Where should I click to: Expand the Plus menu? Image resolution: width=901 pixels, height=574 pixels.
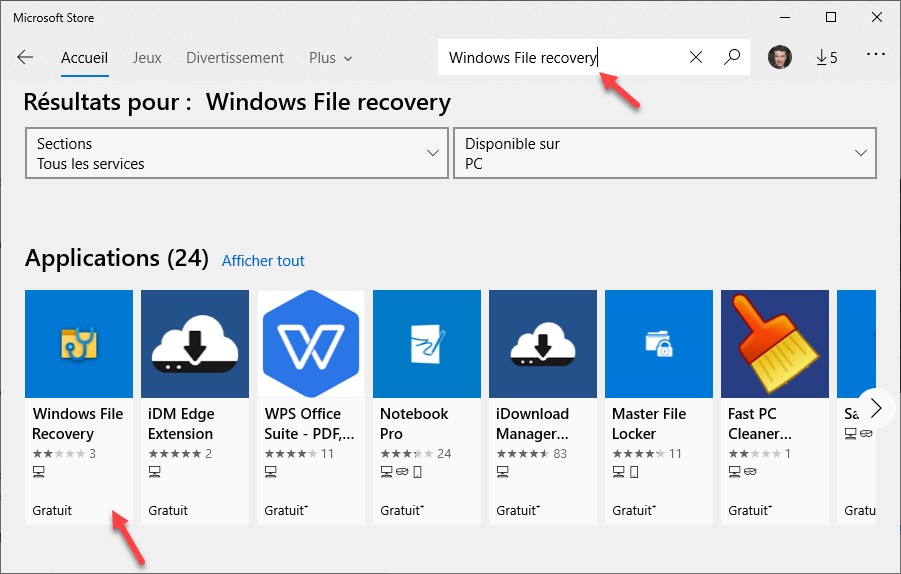pyautogui.click(x=330, y=58)
